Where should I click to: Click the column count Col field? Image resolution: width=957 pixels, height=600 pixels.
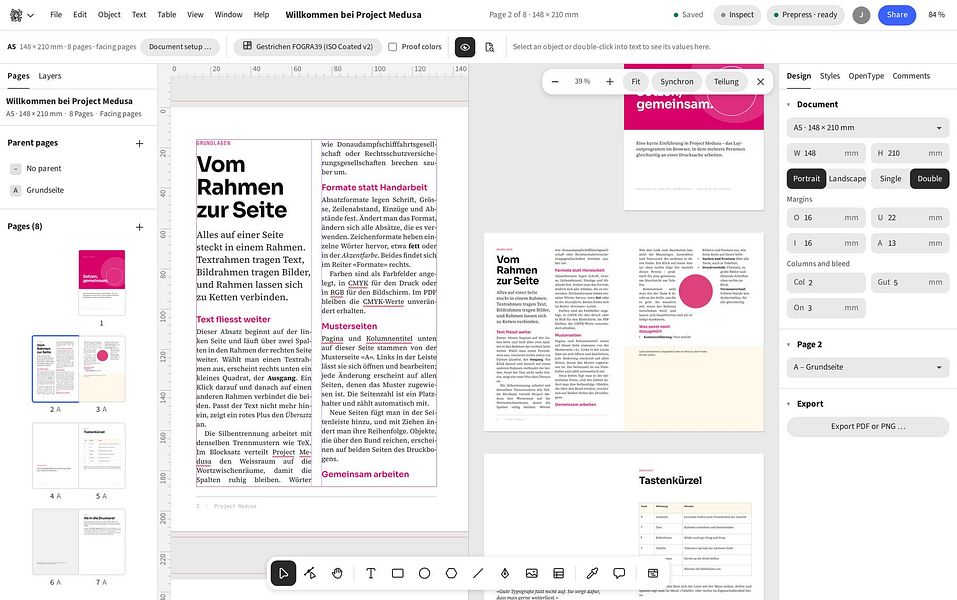click(826, 283)
